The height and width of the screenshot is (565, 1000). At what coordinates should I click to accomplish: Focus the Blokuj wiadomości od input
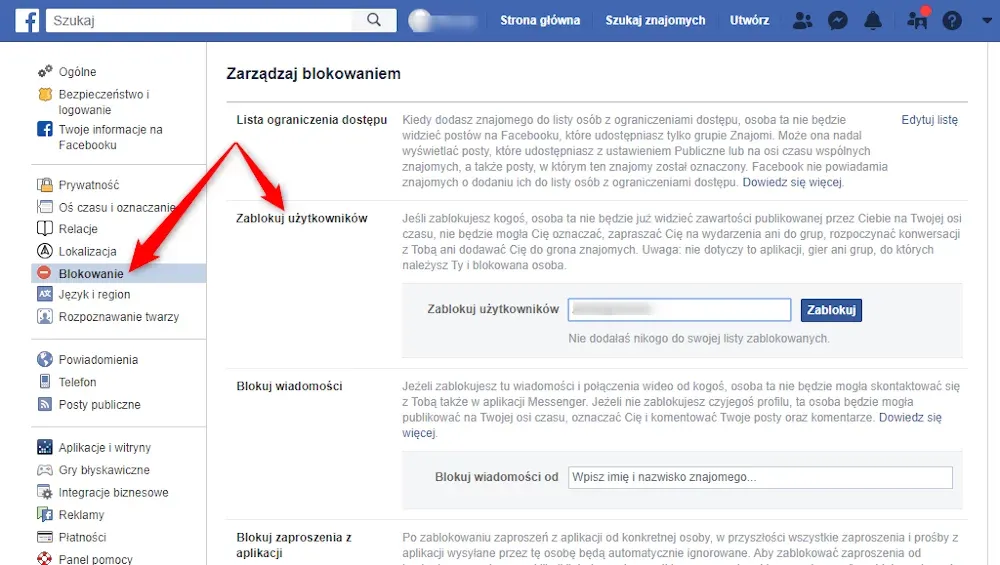(x=760, y=477)
